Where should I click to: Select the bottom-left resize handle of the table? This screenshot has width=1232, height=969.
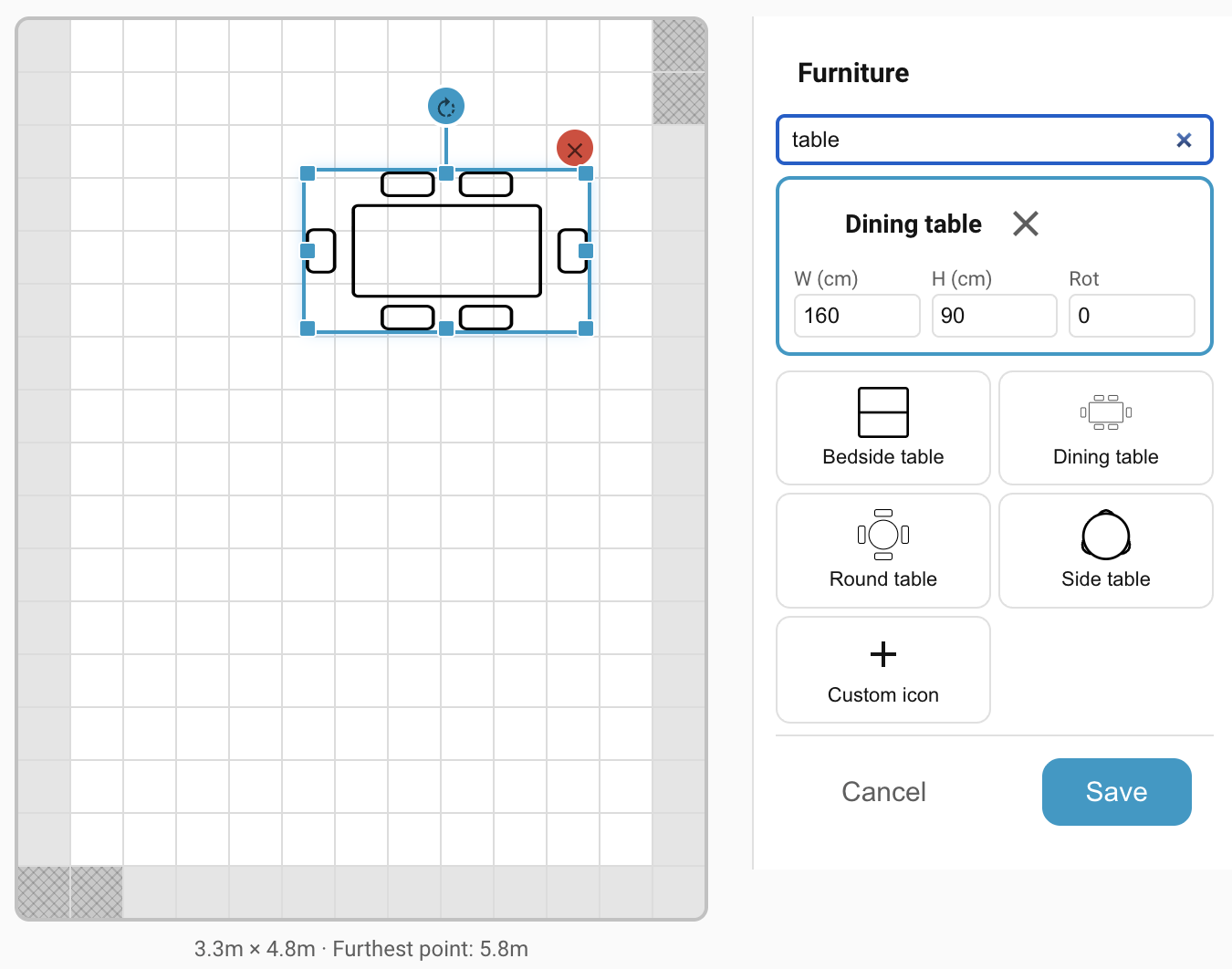point(308,328)
